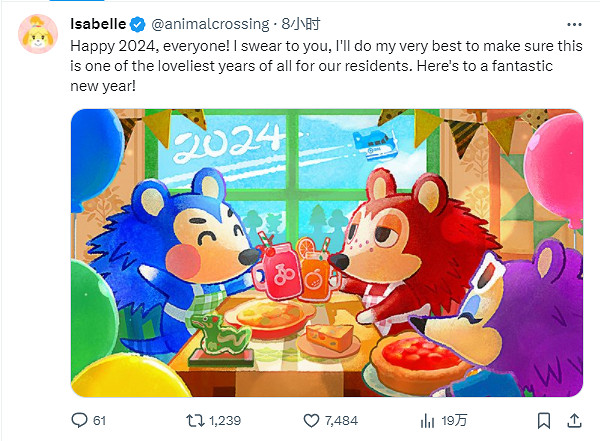The height and width of the screenshot is (441, 600).
Task: Bookmark this tweet
Action: [x=539, y=419]
